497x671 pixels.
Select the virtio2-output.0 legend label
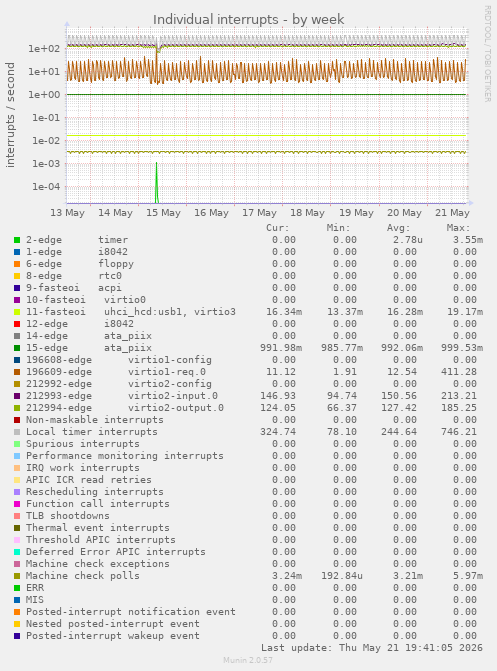[176, 408]
